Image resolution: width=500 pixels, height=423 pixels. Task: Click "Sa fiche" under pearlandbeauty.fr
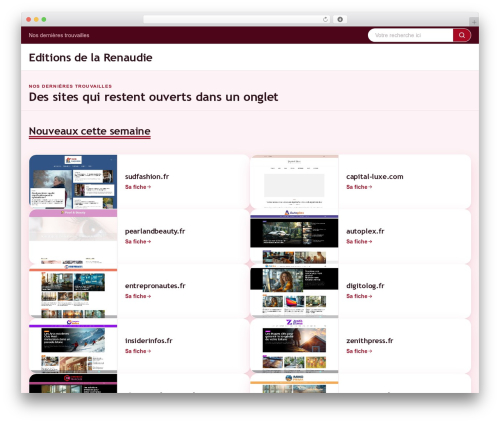[x=138, y=241]
